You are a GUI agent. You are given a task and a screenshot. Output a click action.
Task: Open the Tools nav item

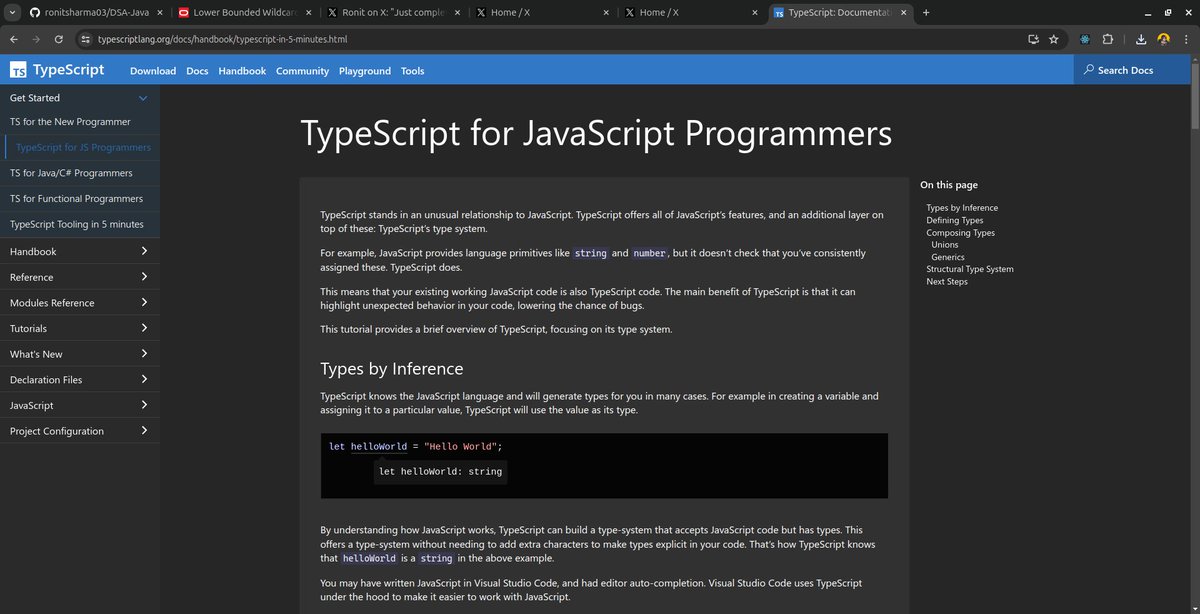pos(412,71)
